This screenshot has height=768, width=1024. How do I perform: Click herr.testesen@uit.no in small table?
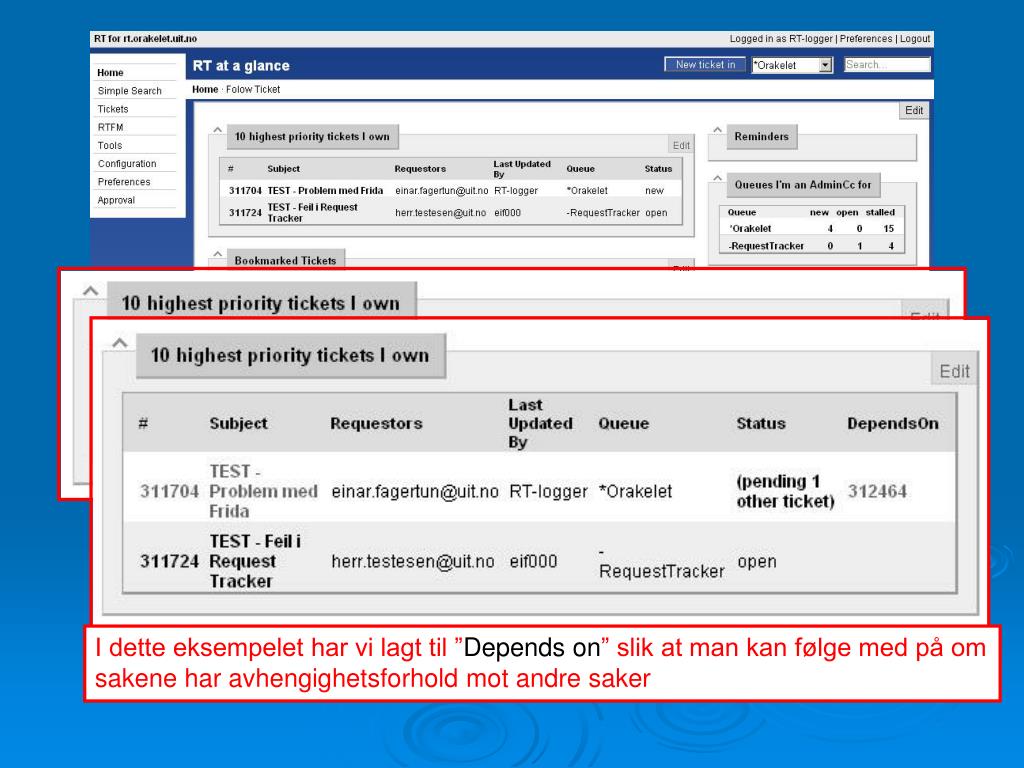440,213
